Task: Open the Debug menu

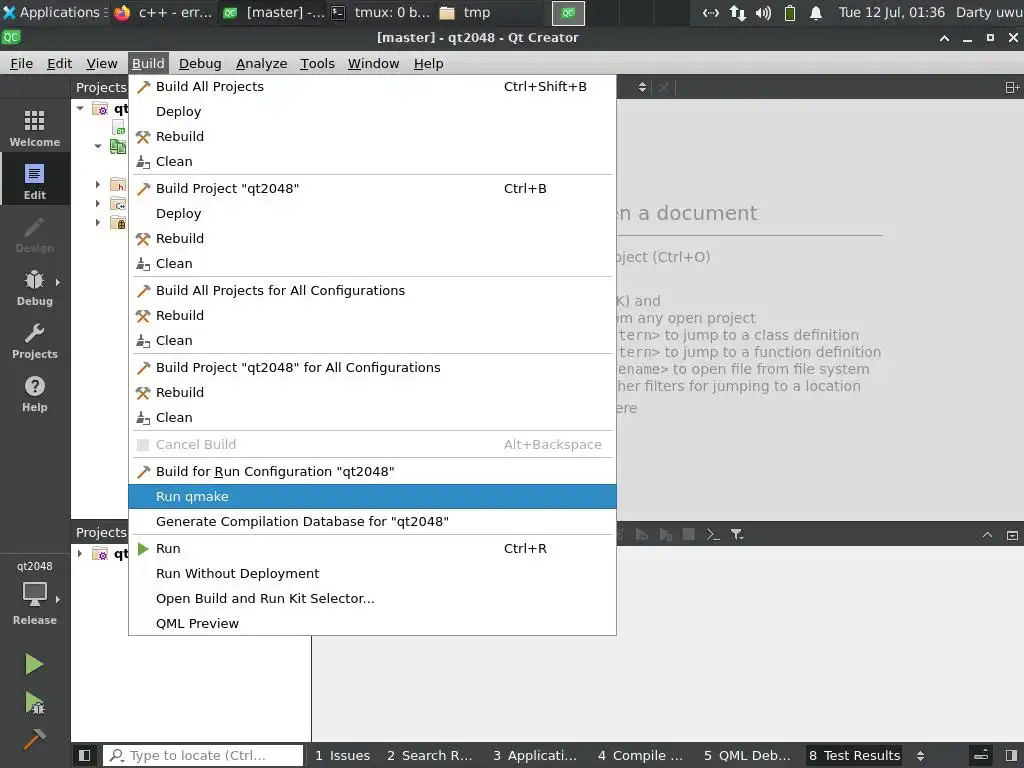Action: pyautogui.click(x=200, y=63)
